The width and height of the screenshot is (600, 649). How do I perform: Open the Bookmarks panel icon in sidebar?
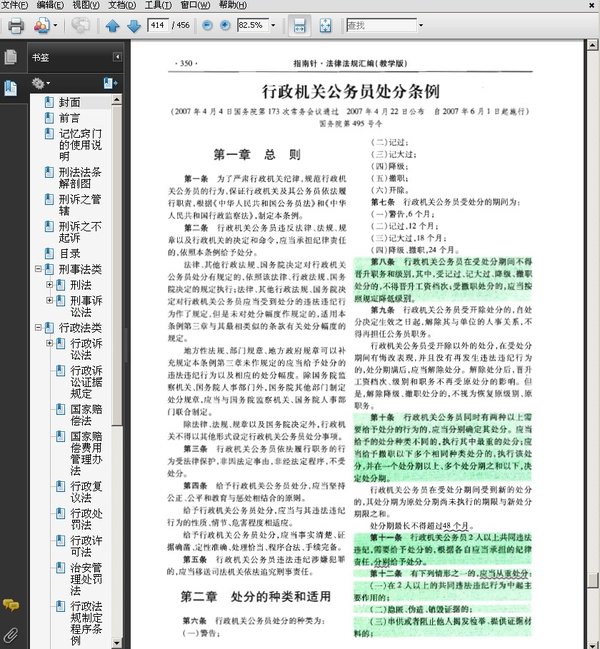[10, 88]
